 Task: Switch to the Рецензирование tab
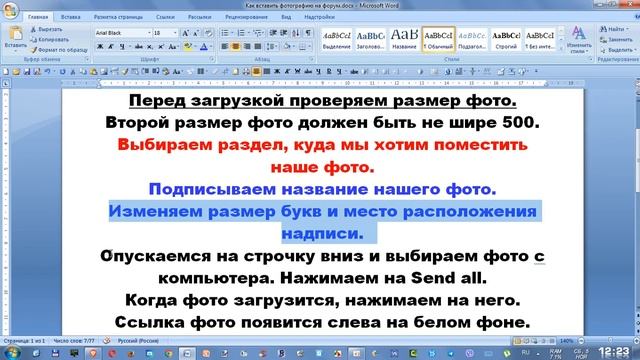tap(246, 17)
